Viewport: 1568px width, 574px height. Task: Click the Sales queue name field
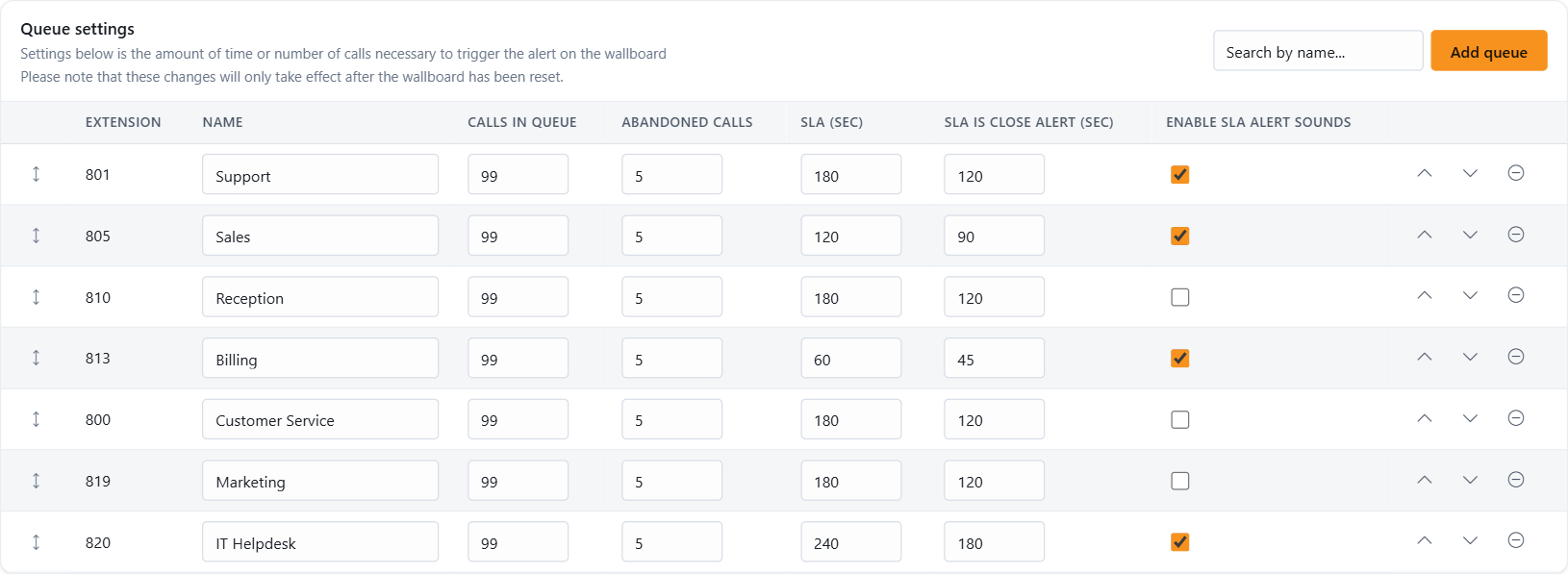click(320, 236)
